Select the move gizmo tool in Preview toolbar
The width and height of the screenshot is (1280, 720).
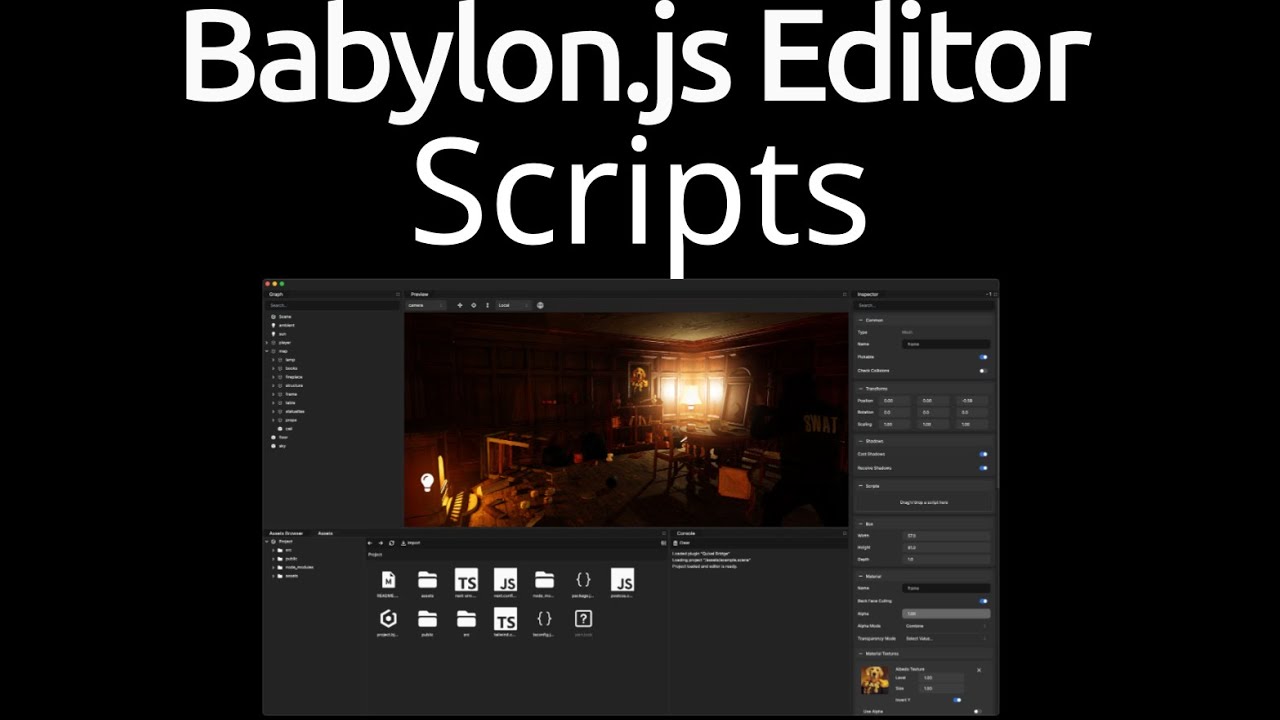tap(460, 305)
